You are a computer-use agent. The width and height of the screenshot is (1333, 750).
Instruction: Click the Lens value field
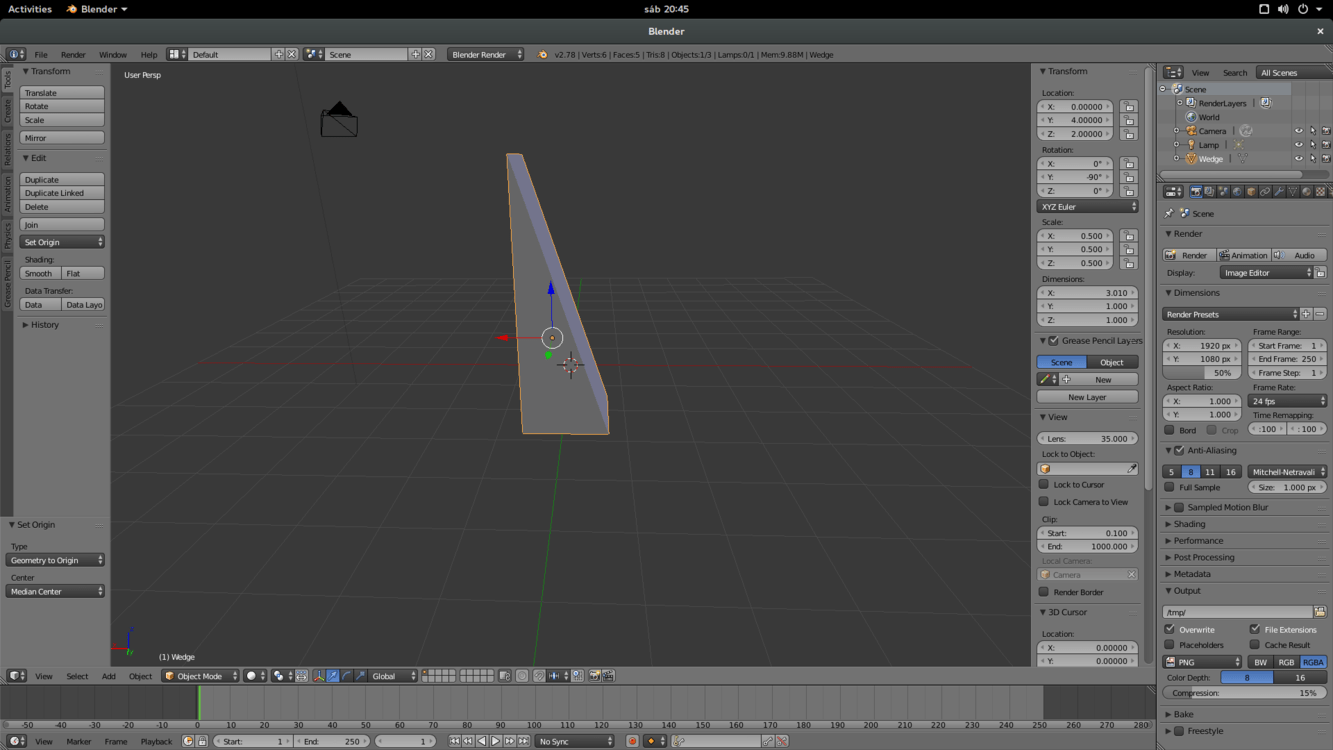click(1087, 439)
